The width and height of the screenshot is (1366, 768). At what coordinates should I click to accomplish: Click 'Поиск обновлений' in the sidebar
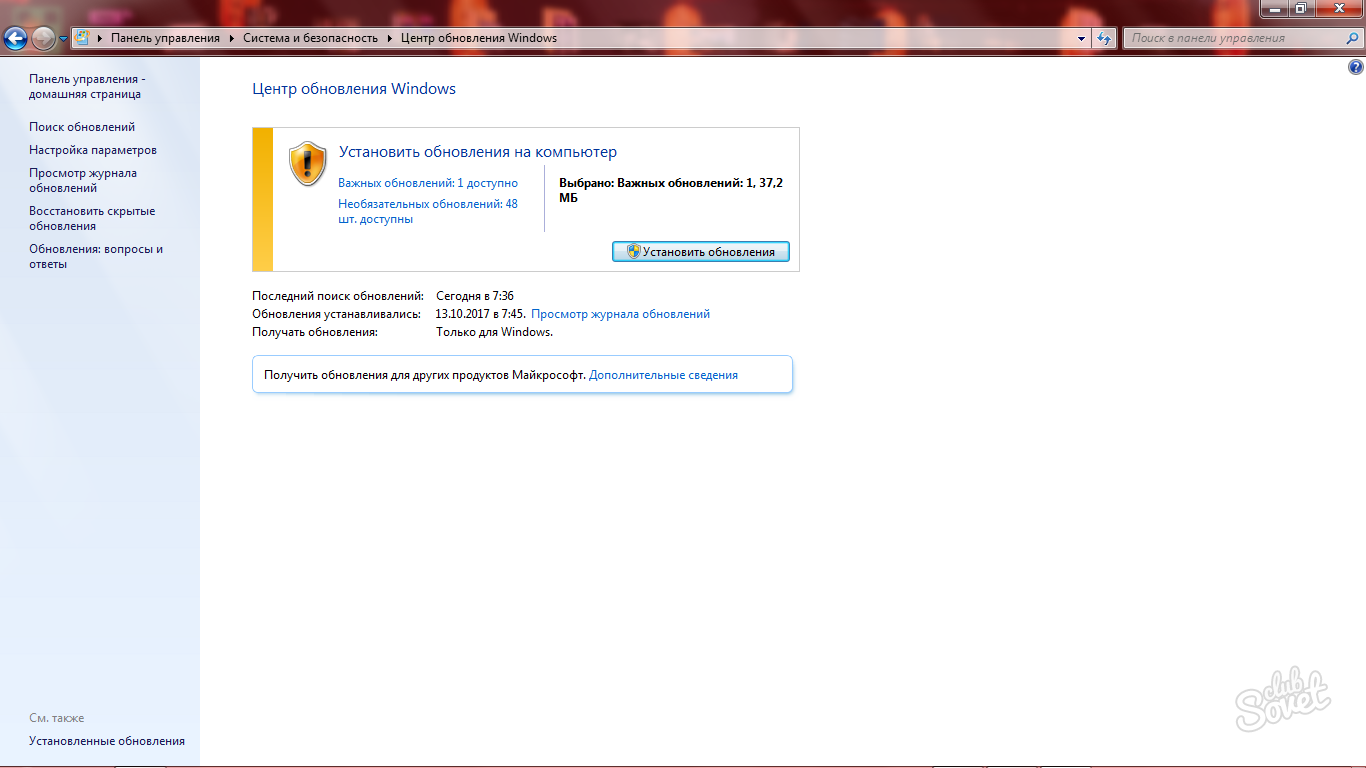(x=82, y=127)
